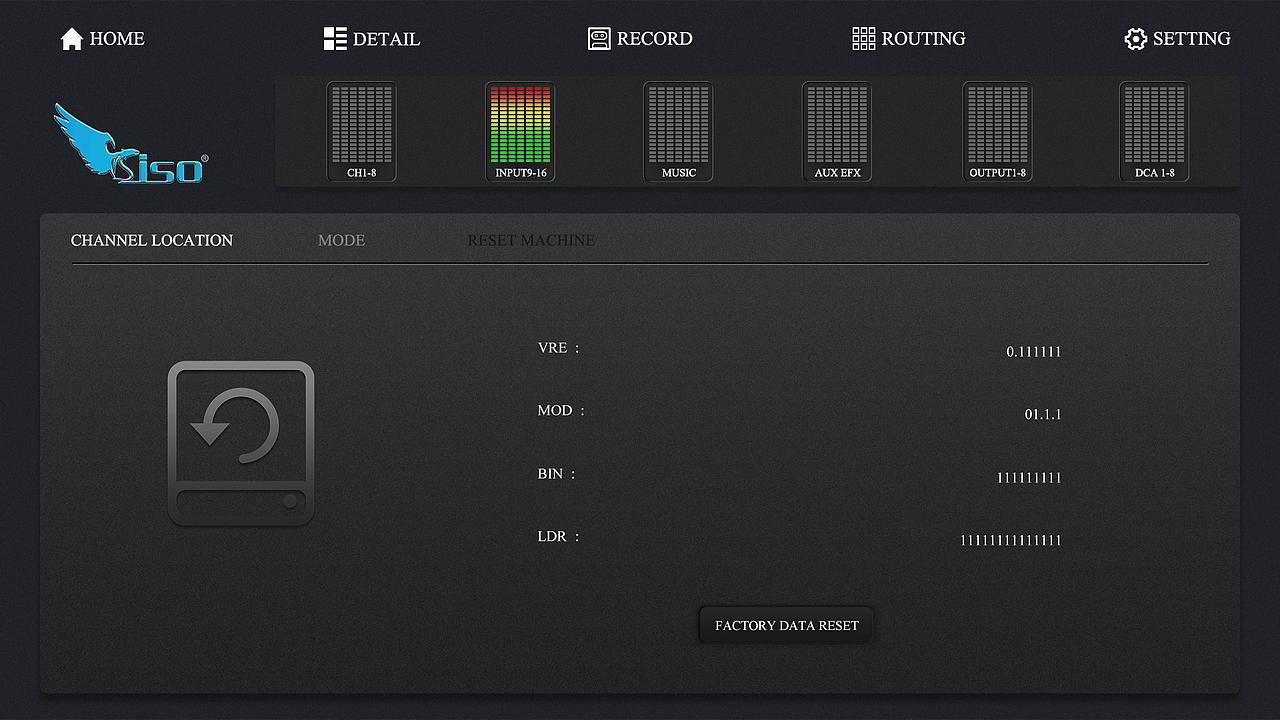Click the HOME house icon
The width and height of the screenshot is (1280, 720).
tap(71, 39)
